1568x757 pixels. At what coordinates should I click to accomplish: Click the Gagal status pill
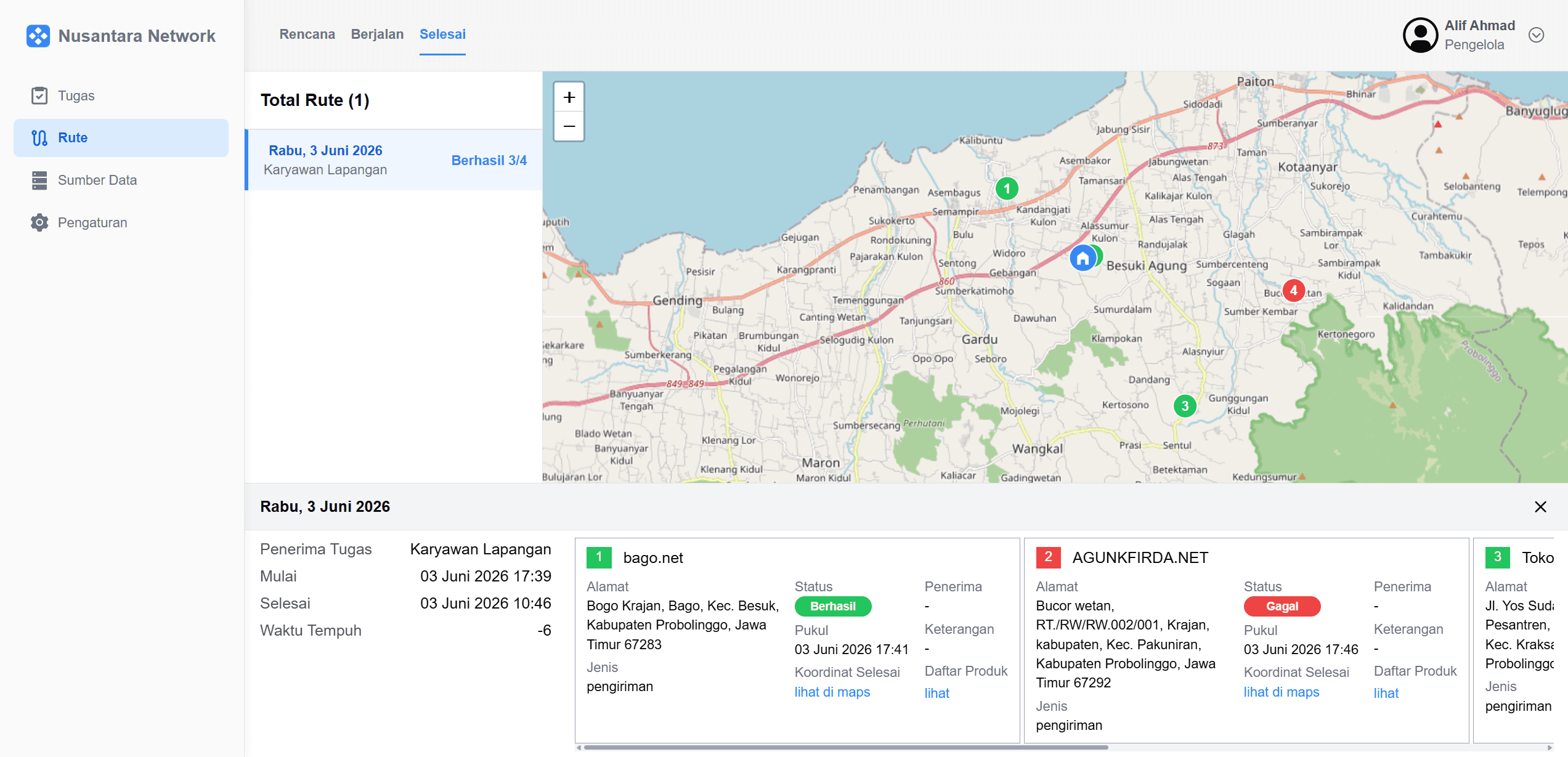coord(1282,606)
